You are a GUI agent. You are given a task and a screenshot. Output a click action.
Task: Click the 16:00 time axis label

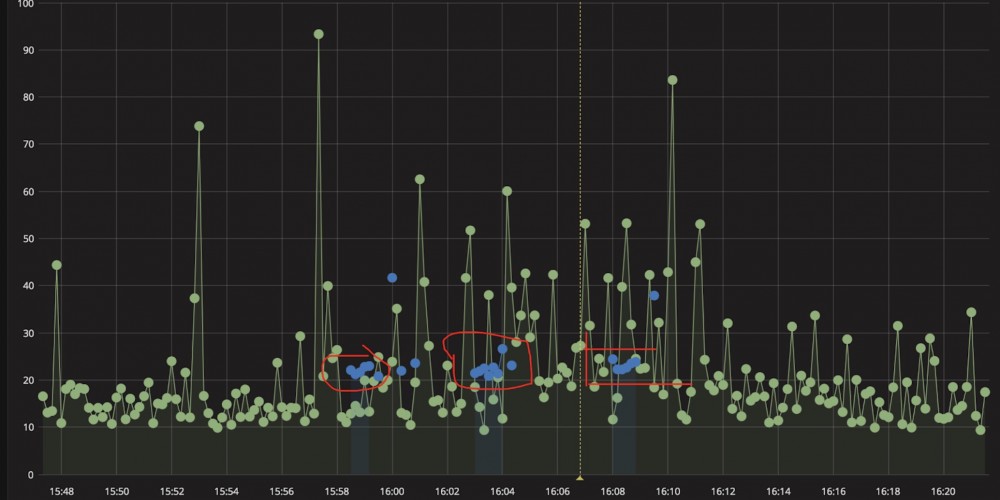(392, 492)
